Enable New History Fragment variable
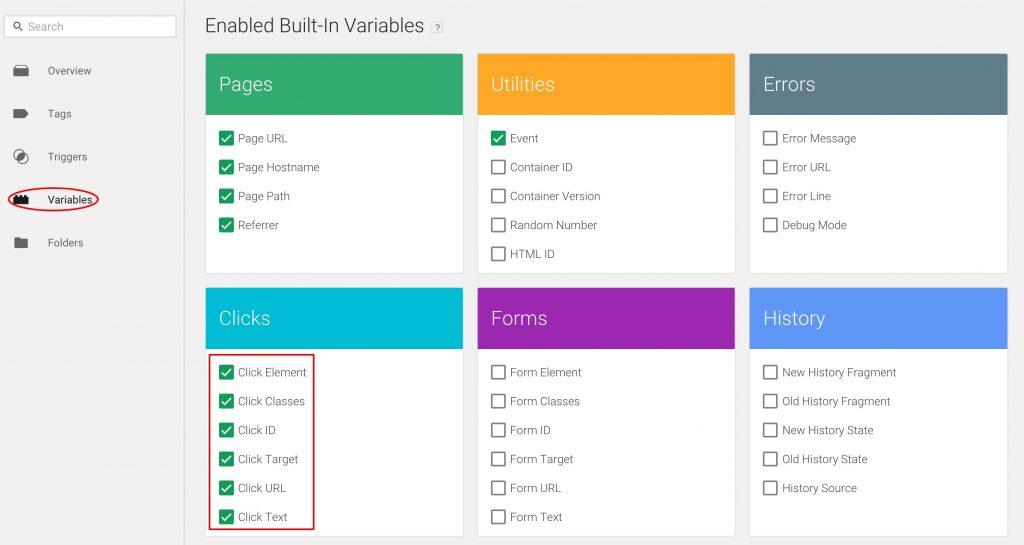 click(770, 372)
